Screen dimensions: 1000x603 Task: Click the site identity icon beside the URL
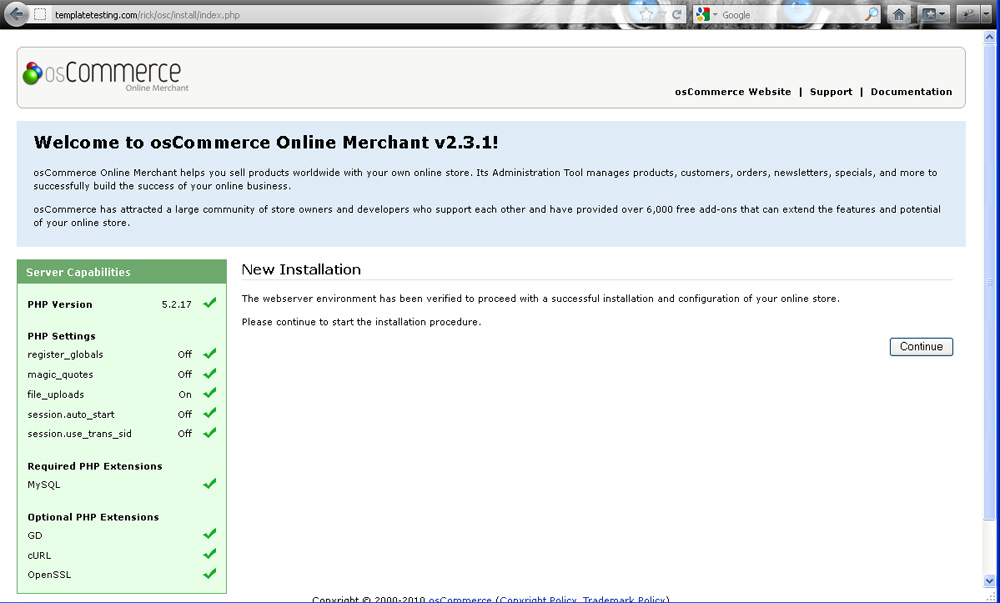pyautogui.click(x=40, y=14)
